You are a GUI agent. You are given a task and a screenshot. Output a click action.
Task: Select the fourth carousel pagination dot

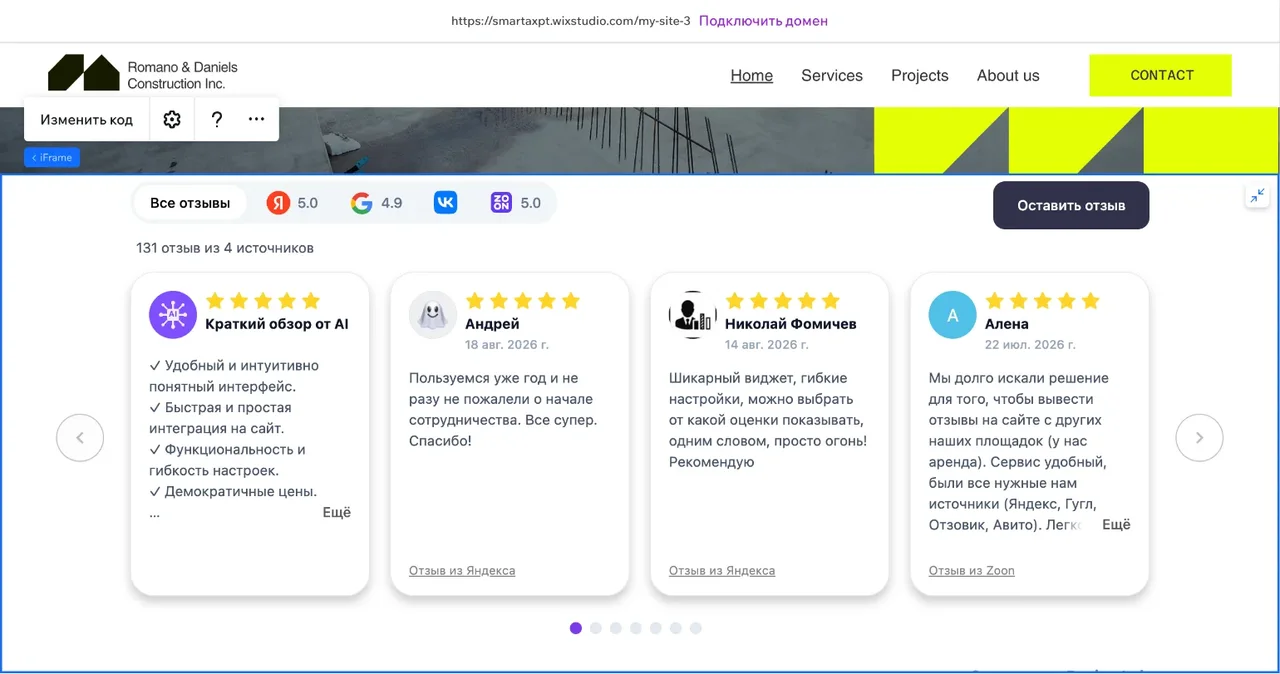(x=636, y=628)
